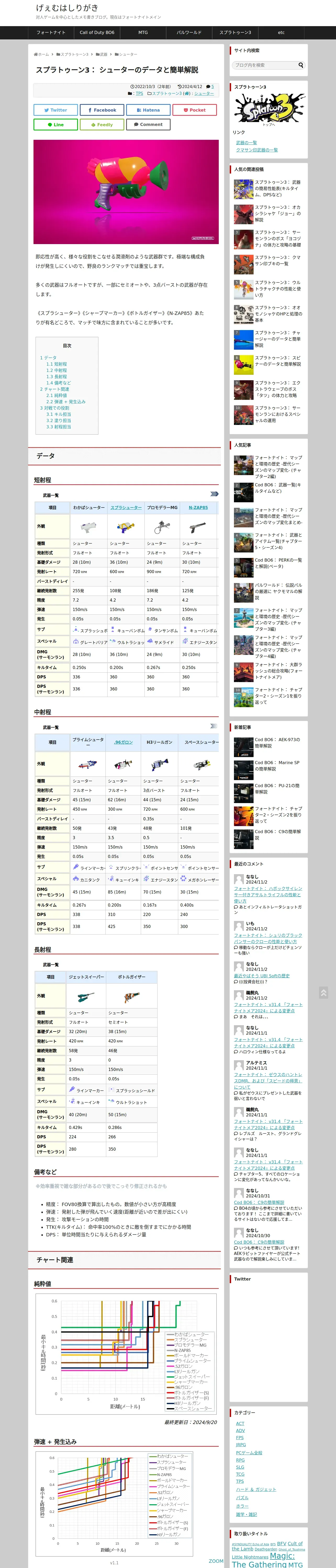
Task: Bookmark the post with Hatena button
Action: tap(148, 110)
